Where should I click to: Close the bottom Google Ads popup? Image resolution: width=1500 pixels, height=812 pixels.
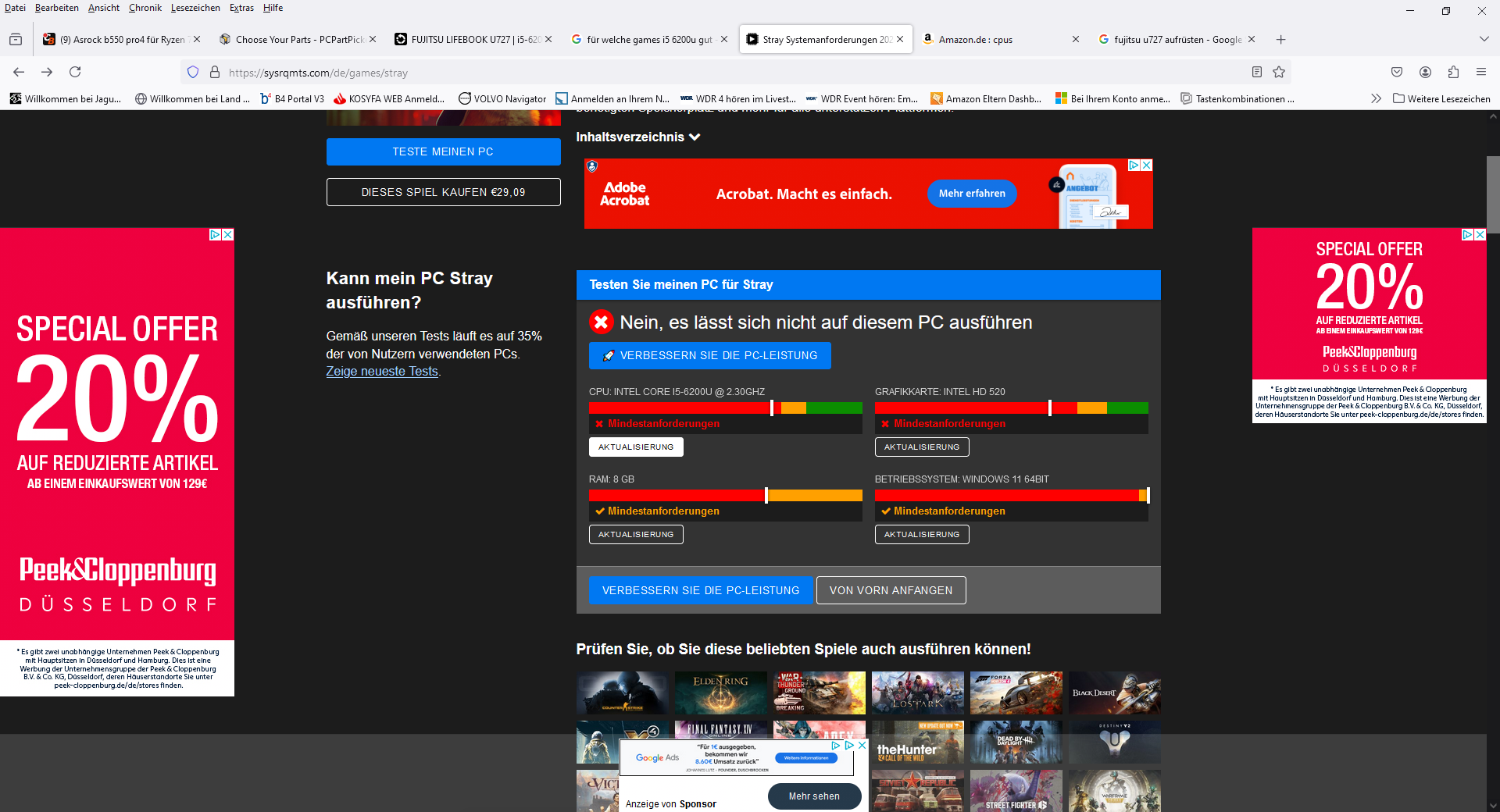pyautogui.click(x=862, y=745)
